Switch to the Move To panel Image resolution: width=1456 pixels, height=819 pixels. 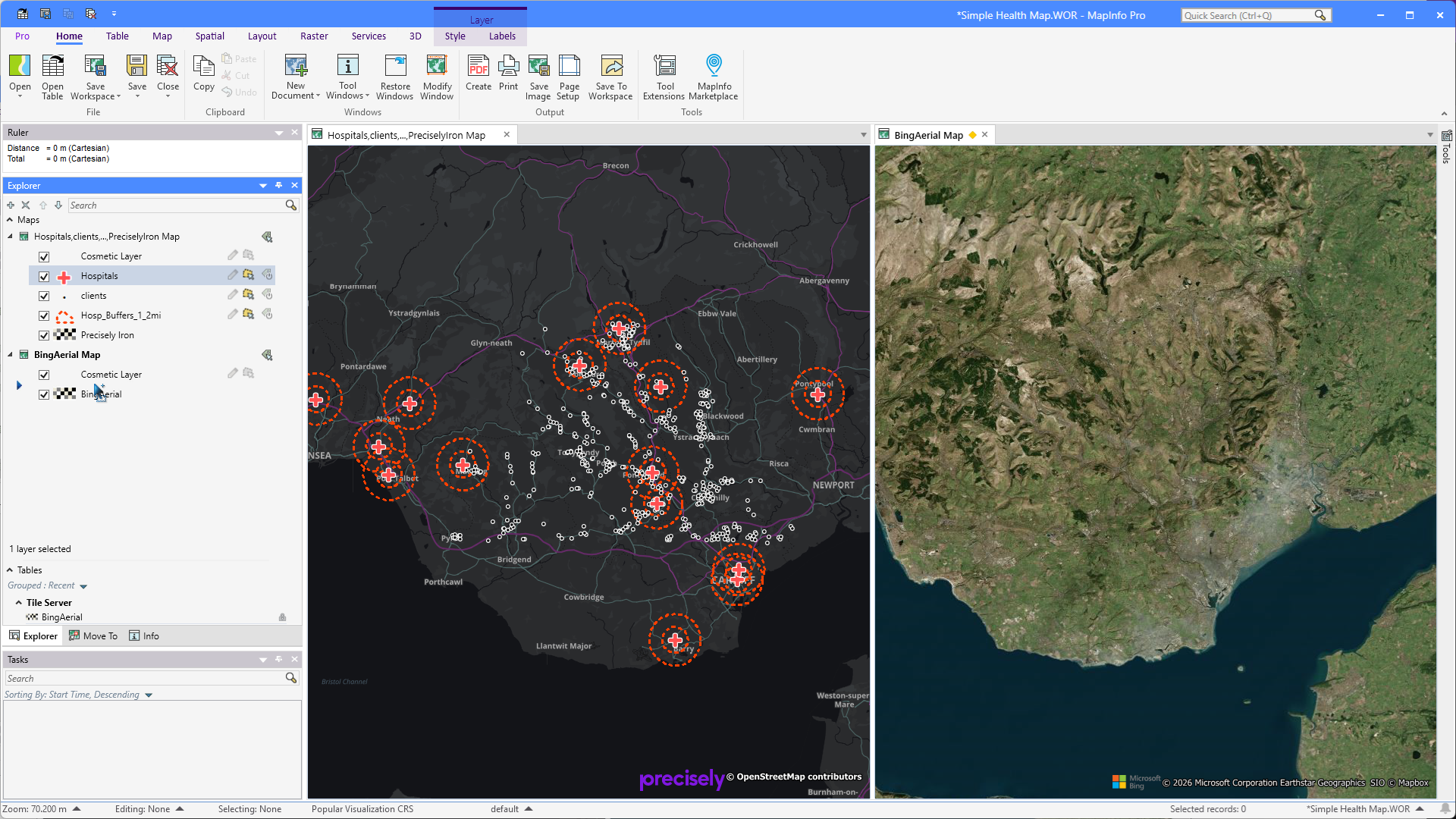(x=93, y=636)
